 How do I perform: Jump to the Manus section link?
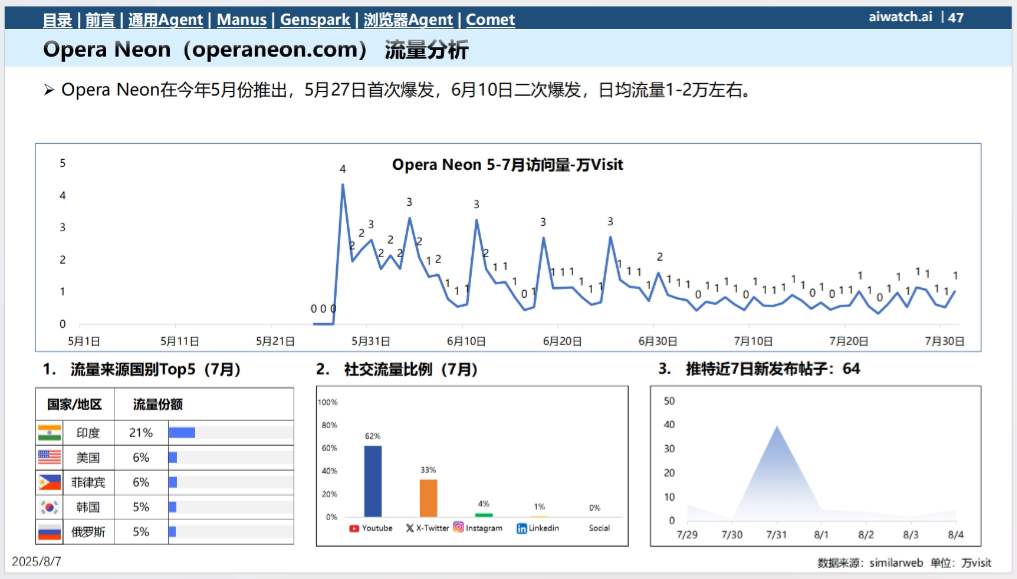[241, 19]
